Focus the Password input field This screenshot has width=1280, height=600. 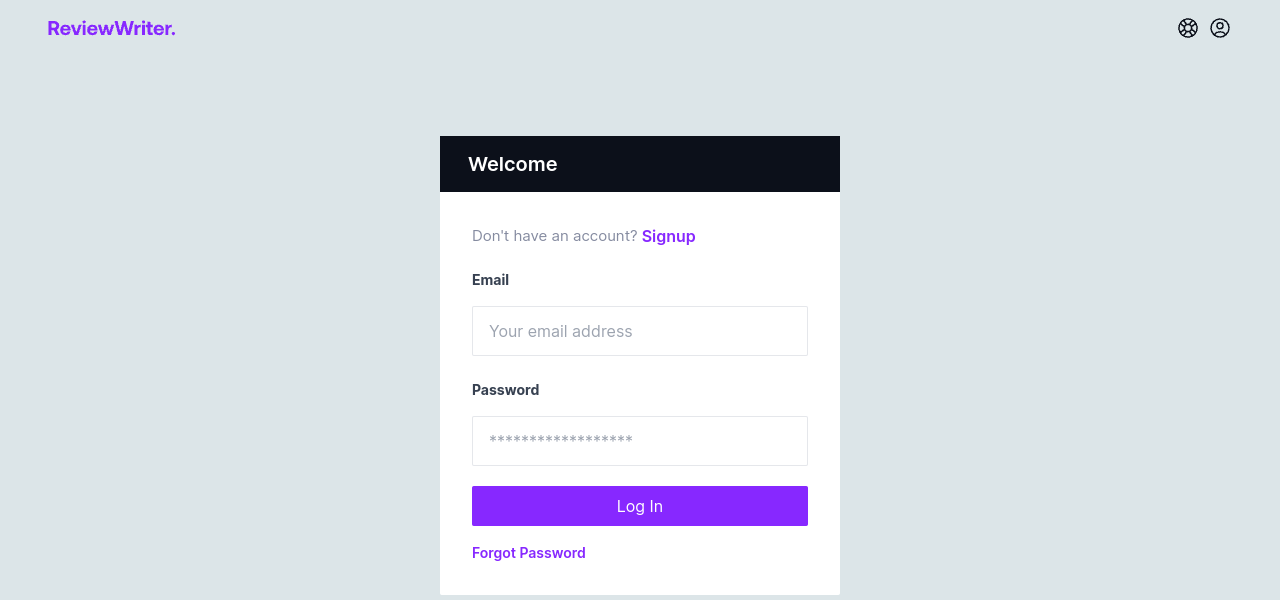click(640, 441)
